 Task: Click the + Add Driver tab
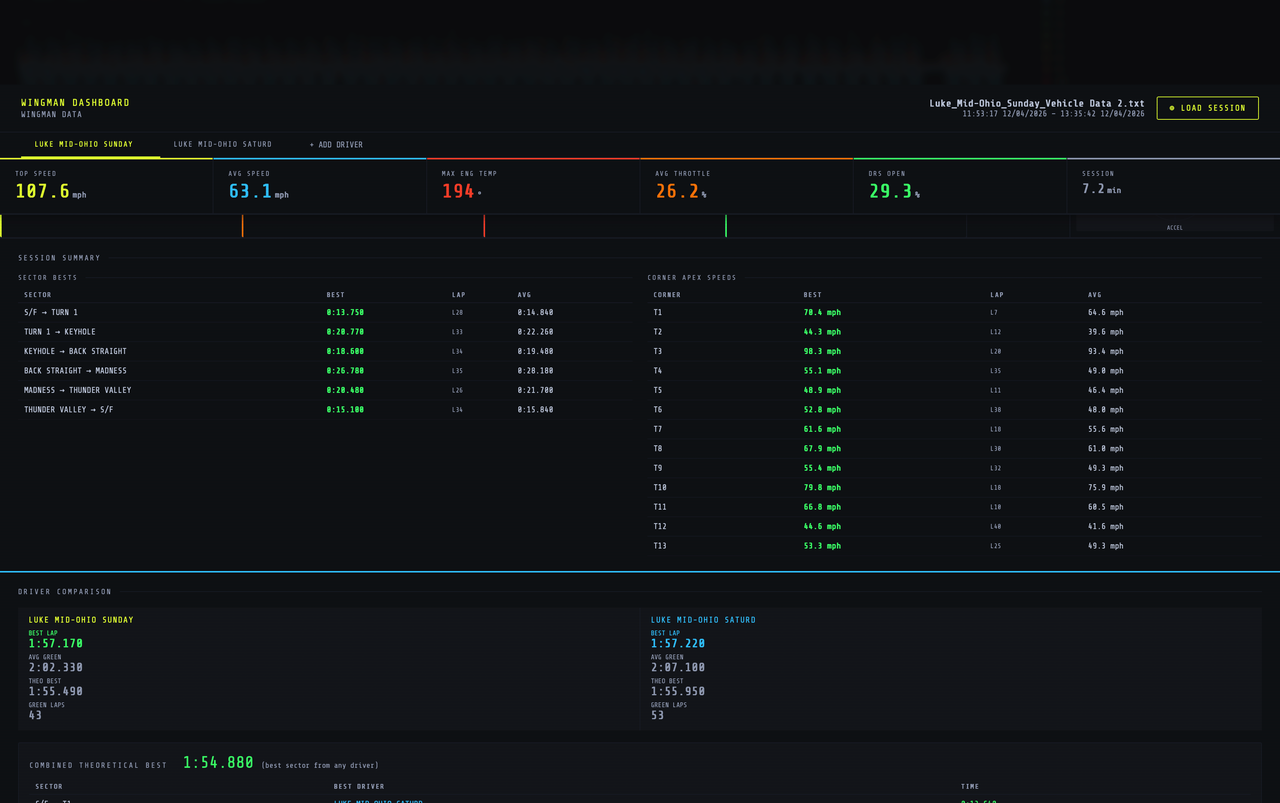pyautogui.click(x=336, y=145)
